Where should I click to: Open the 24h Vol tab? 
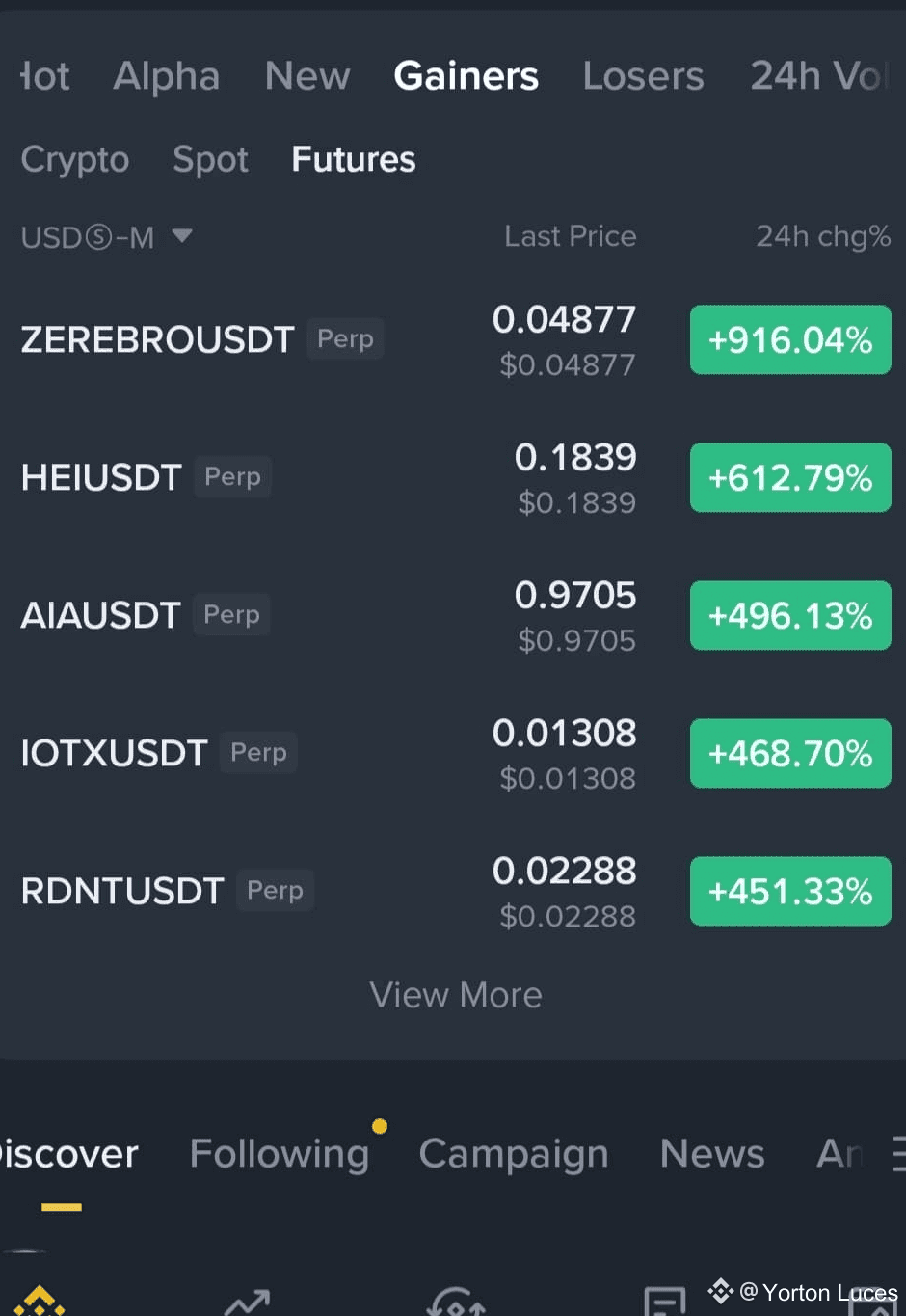click(x=818, y=76)
